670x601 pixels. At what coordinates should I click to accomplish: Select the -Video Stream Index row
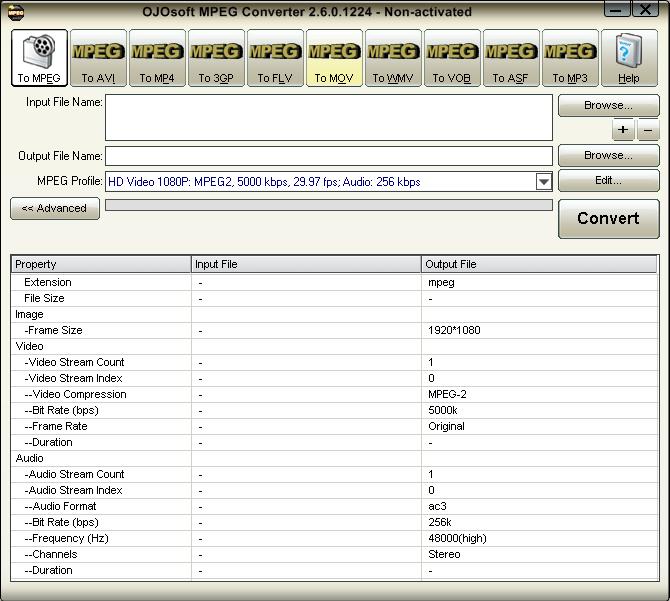335,378
